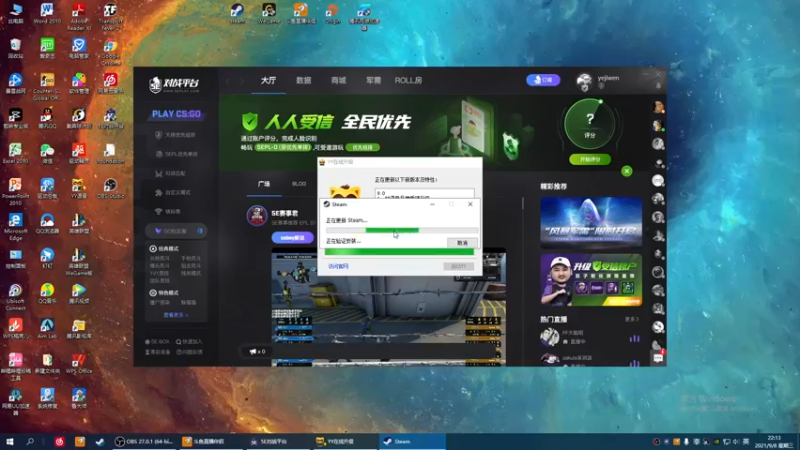Open WeChat green desktop icon
Image resolution: width=800 pixels, height=450 pixels.
point(47,153)
